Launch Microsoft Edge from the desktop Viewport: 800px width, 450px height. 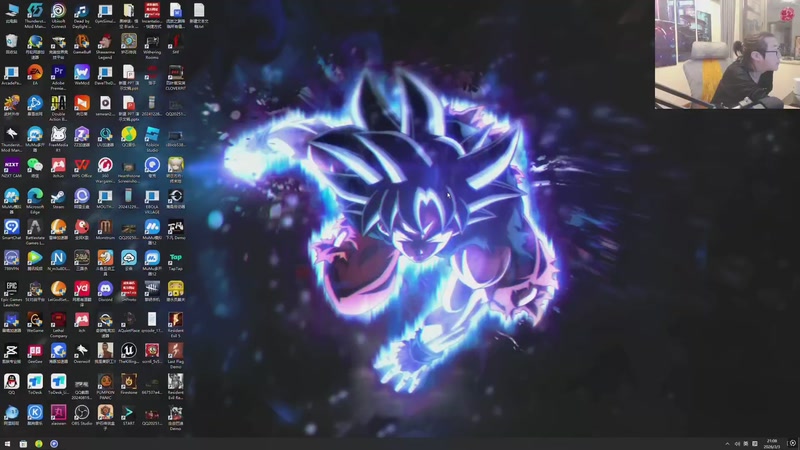(x=35, y=201)
